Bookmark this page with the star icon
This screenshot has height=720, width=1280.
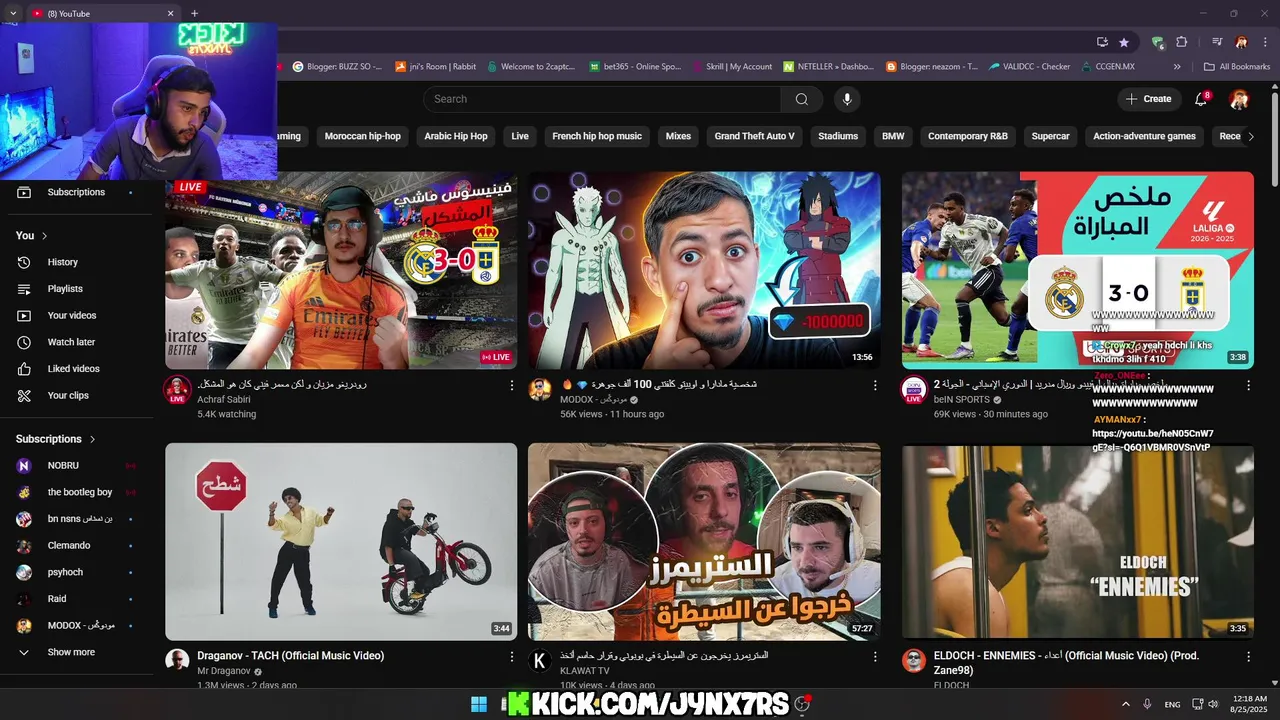tap(1124, 42)
